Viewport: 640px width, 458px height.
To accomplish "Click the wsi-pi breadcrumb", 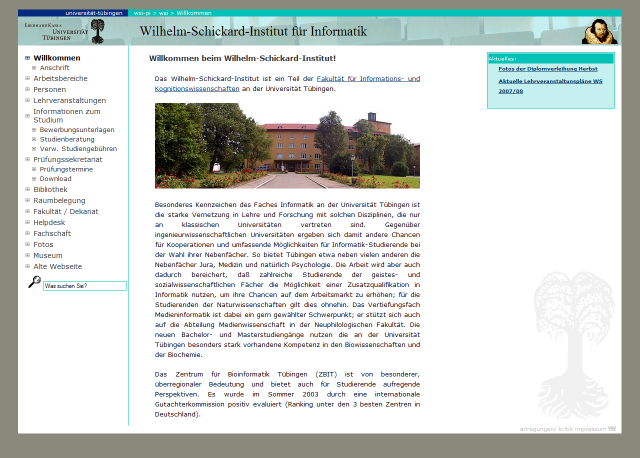I will click(142, 13).
